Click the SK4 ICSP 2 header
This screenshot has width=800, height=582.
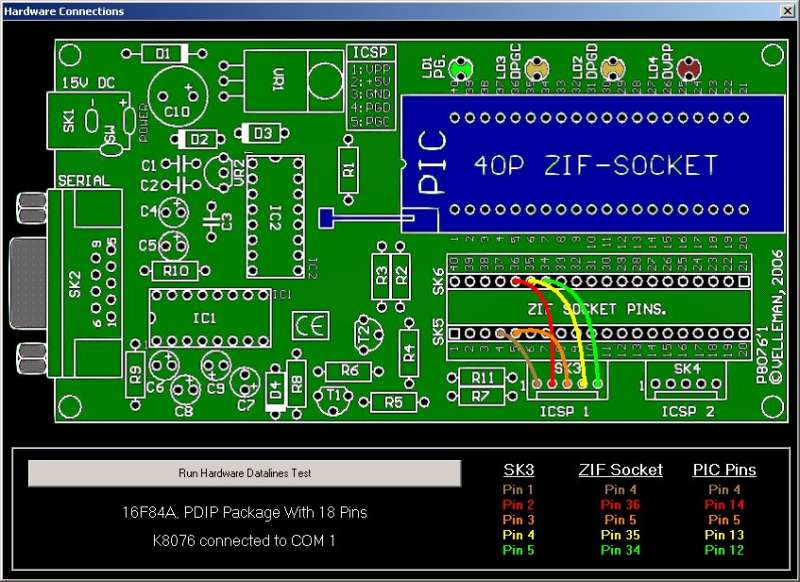click(x=687, y=381)
